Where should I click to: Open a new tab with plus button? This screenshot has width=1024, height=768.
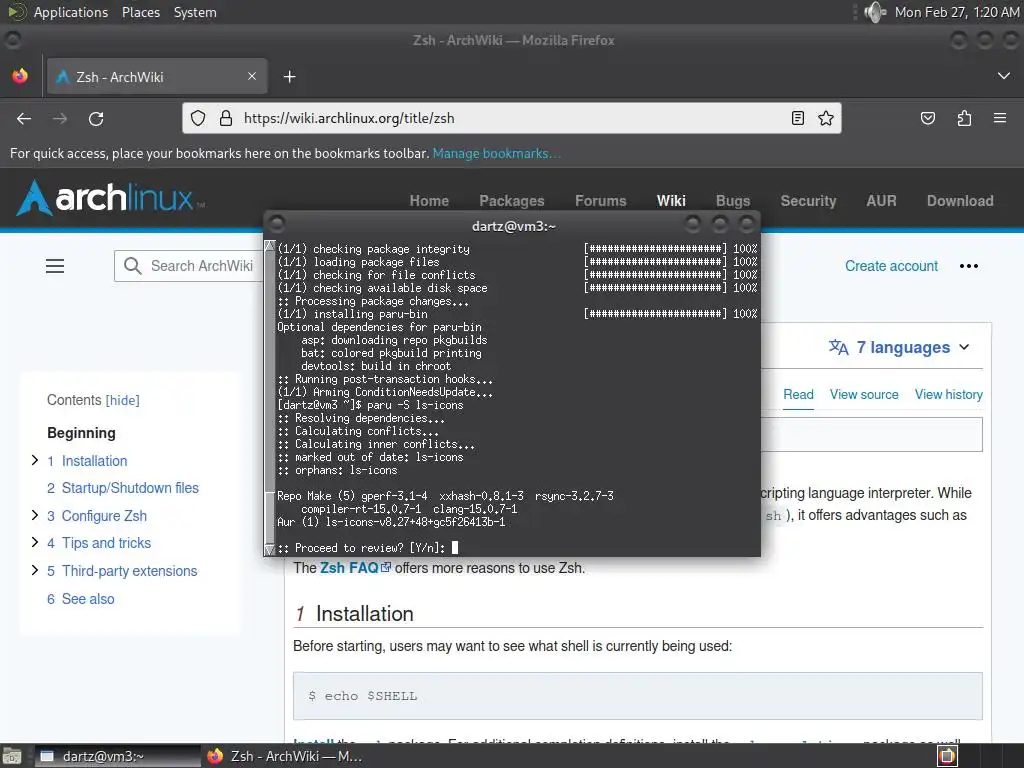pyautogui.click(x=289, y=77)
